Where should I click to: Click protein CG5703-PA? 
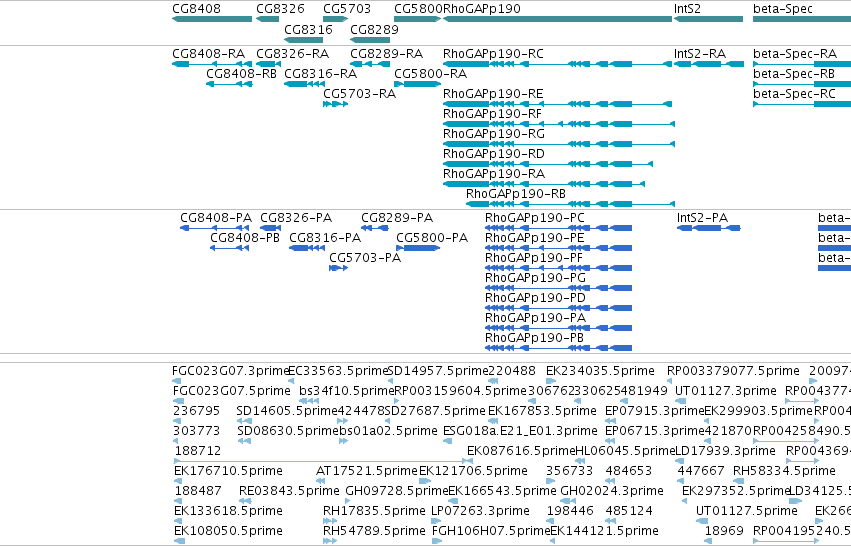pyautogui.click(x=339, y=269)
